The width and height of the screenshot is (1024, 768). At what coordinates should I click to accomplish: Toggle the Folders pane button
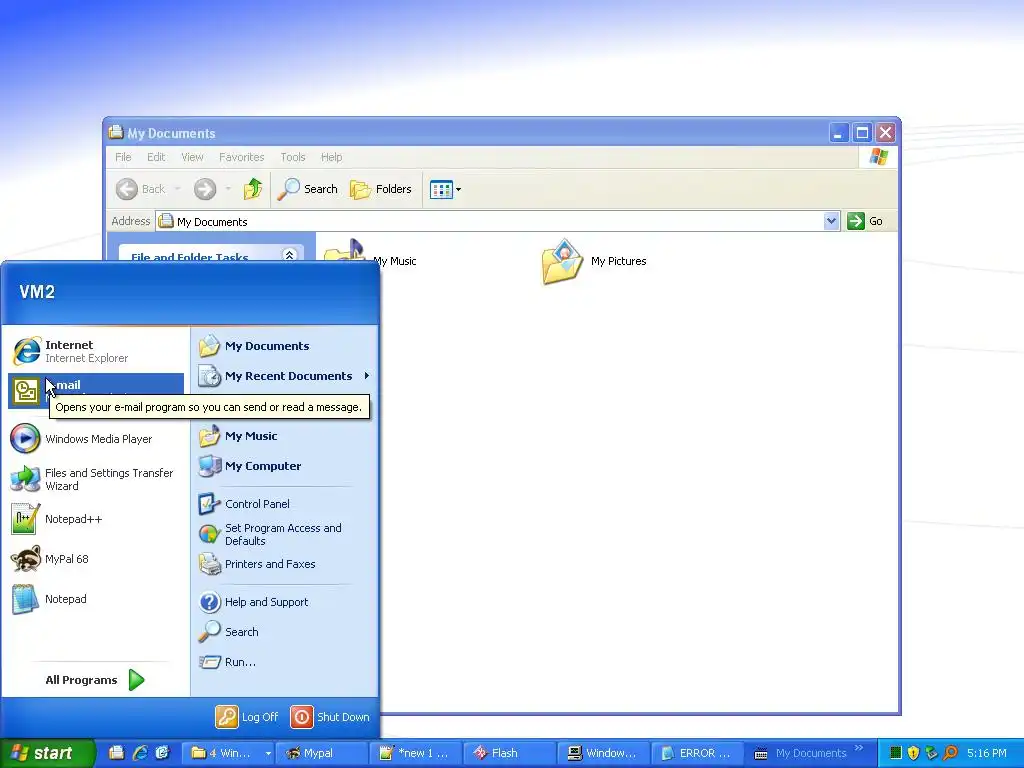[x=381, y=189]
